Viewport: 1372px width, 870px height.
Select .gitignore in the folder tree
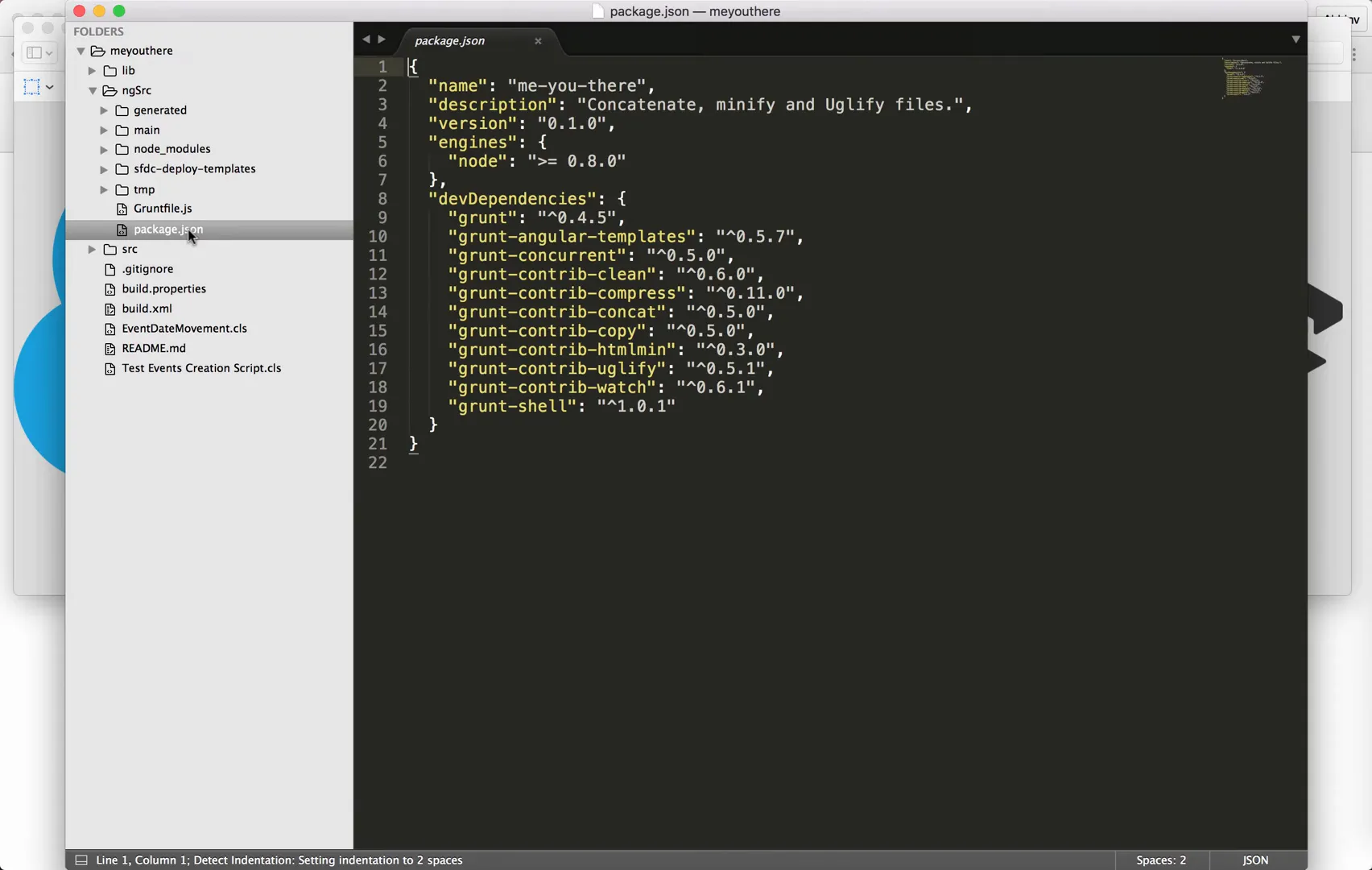[147, 268]
